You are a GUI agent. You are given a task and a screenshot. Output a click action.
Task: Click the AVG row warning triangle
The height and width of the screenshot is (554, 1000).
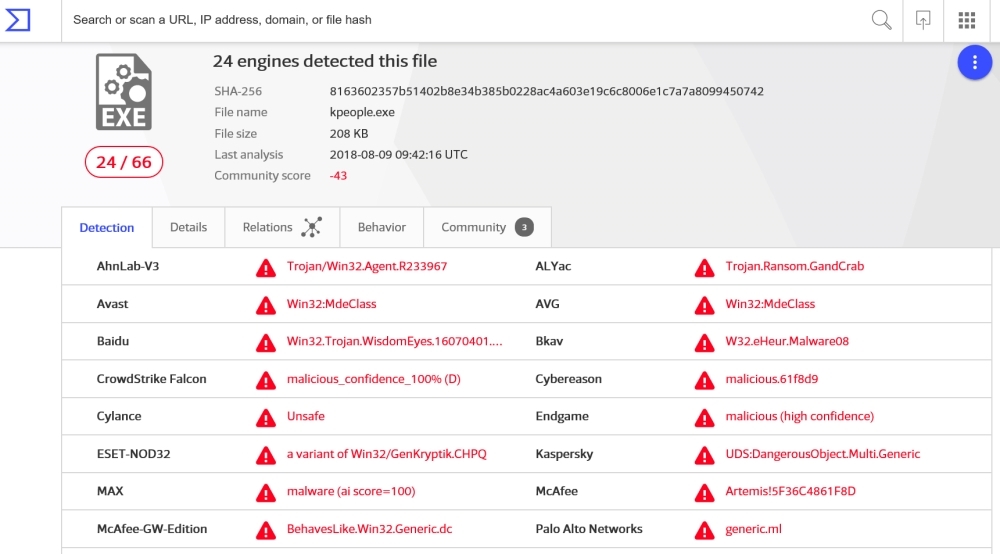point(705,305)
